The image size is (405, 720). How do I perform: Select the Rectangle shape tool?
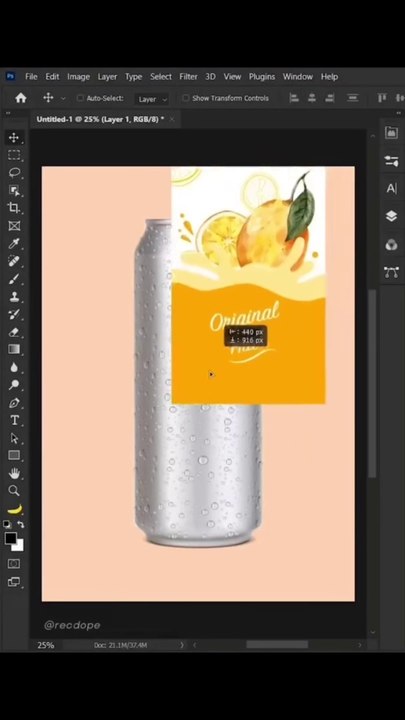14,455
